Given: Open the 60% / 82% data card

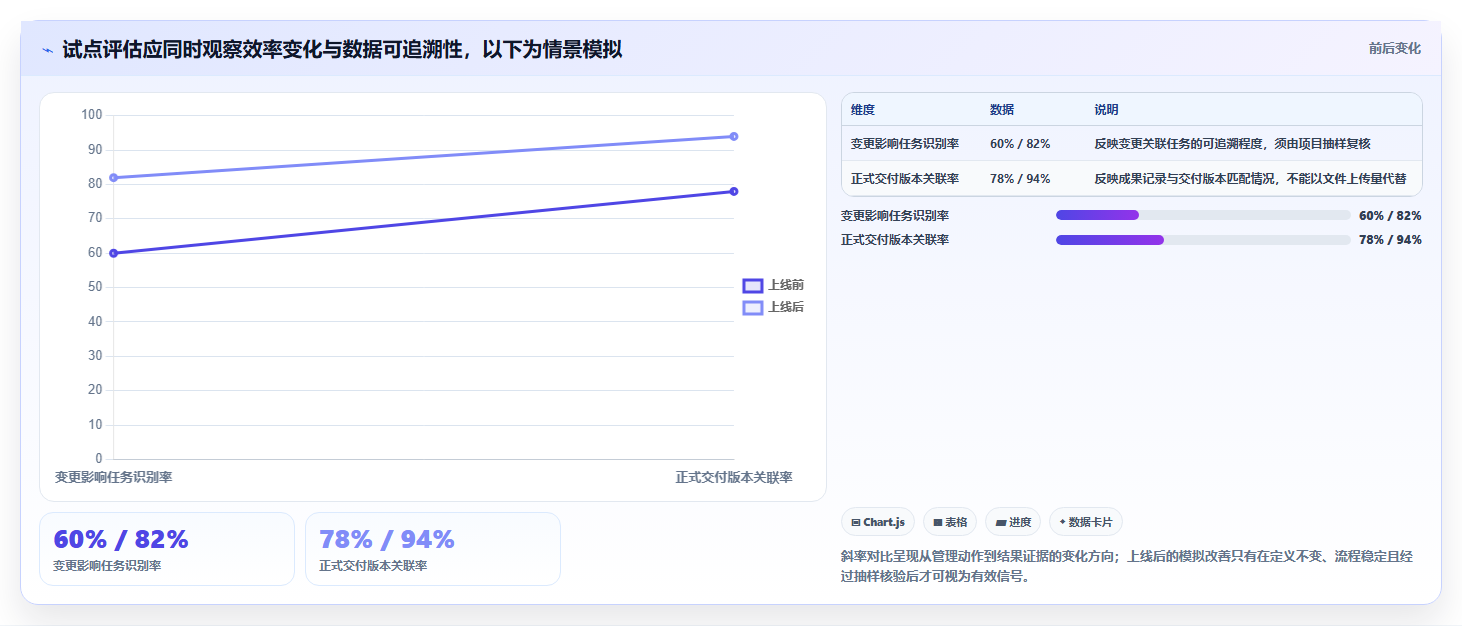Looking at the screenshot, I should (167, 549).
